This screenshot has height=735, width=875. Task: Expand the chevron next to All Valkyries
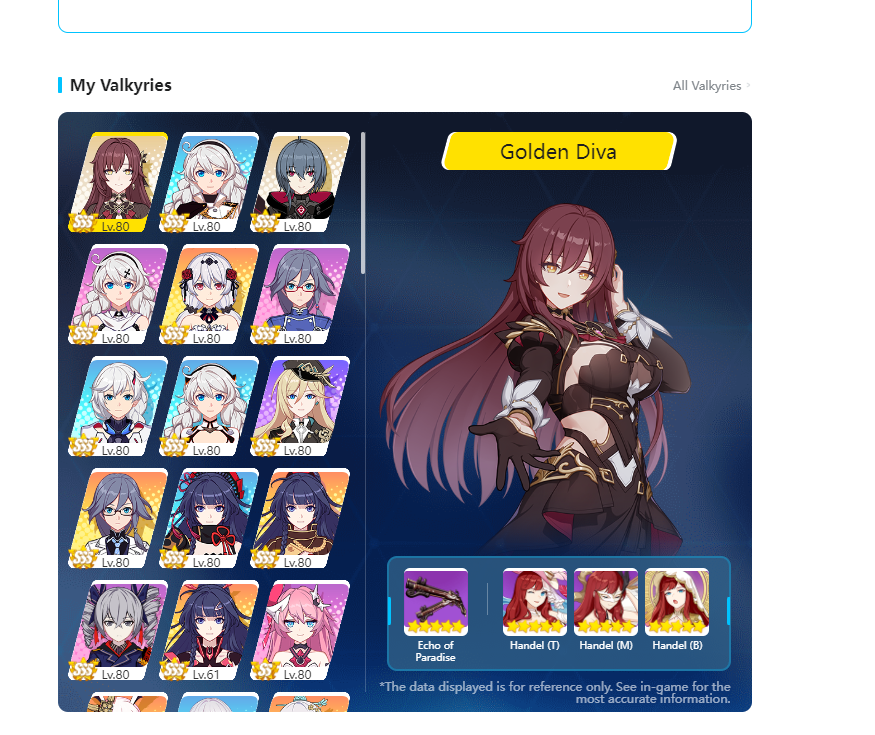pos(748,85)
